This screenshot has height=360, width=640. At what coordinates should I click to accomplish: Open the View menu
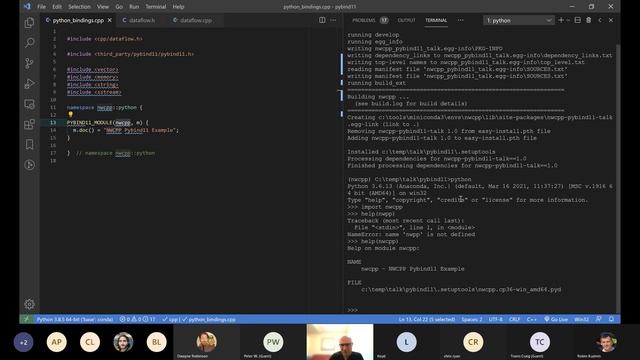103,7
